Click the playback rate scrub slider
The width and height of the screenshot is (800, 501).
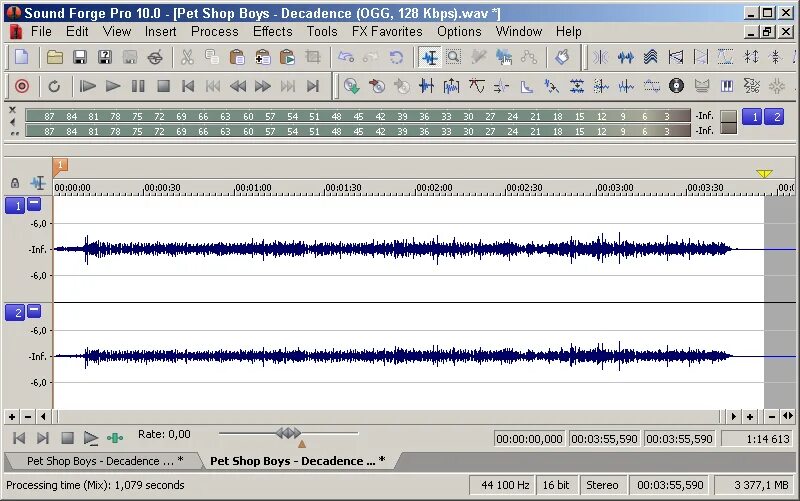(x=288, y=434)
